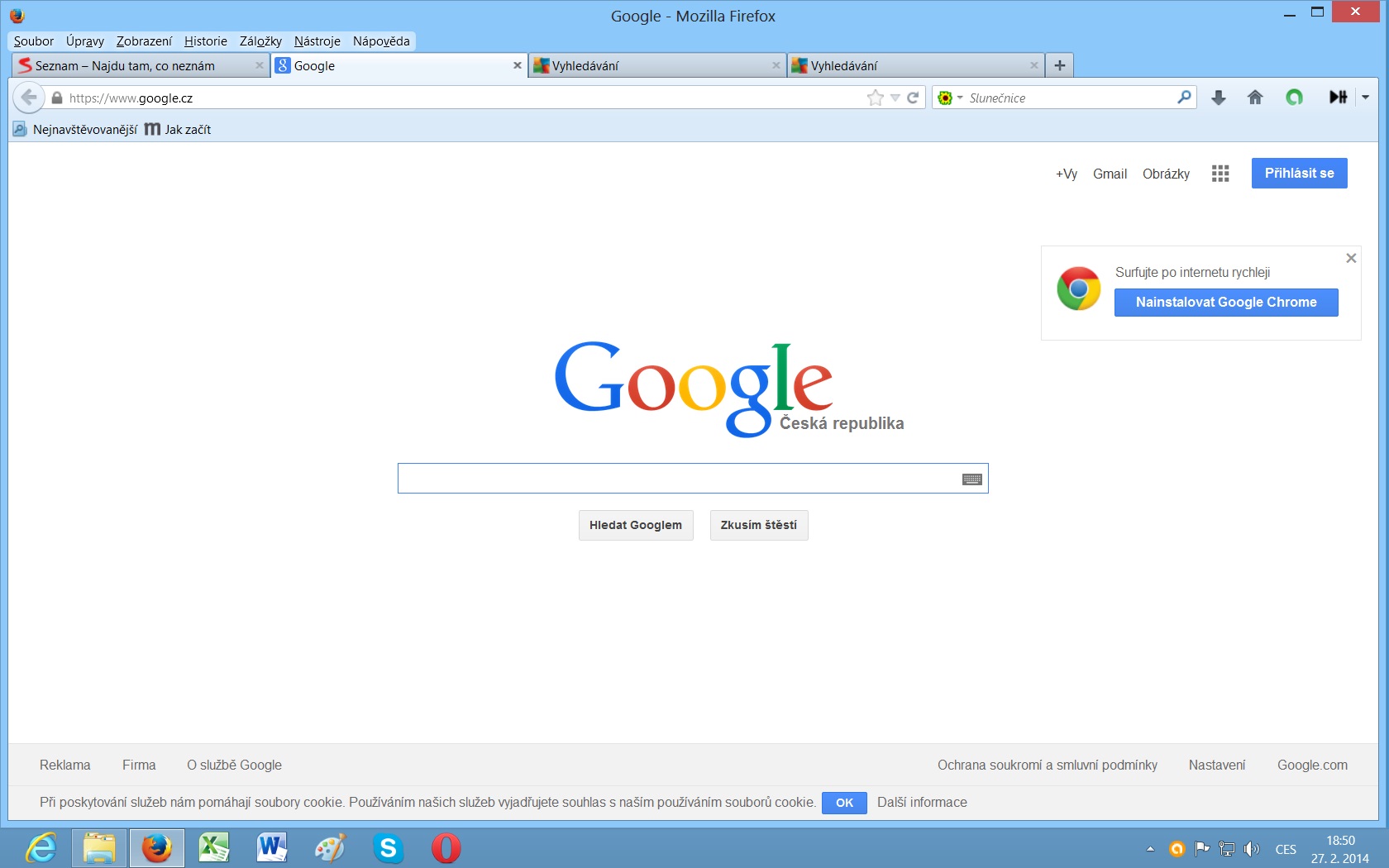Click Nainstalovat Google Chrome button
Image resolution: width=1389 pixels, height=868 pixels.
(x=1226, y=303)
